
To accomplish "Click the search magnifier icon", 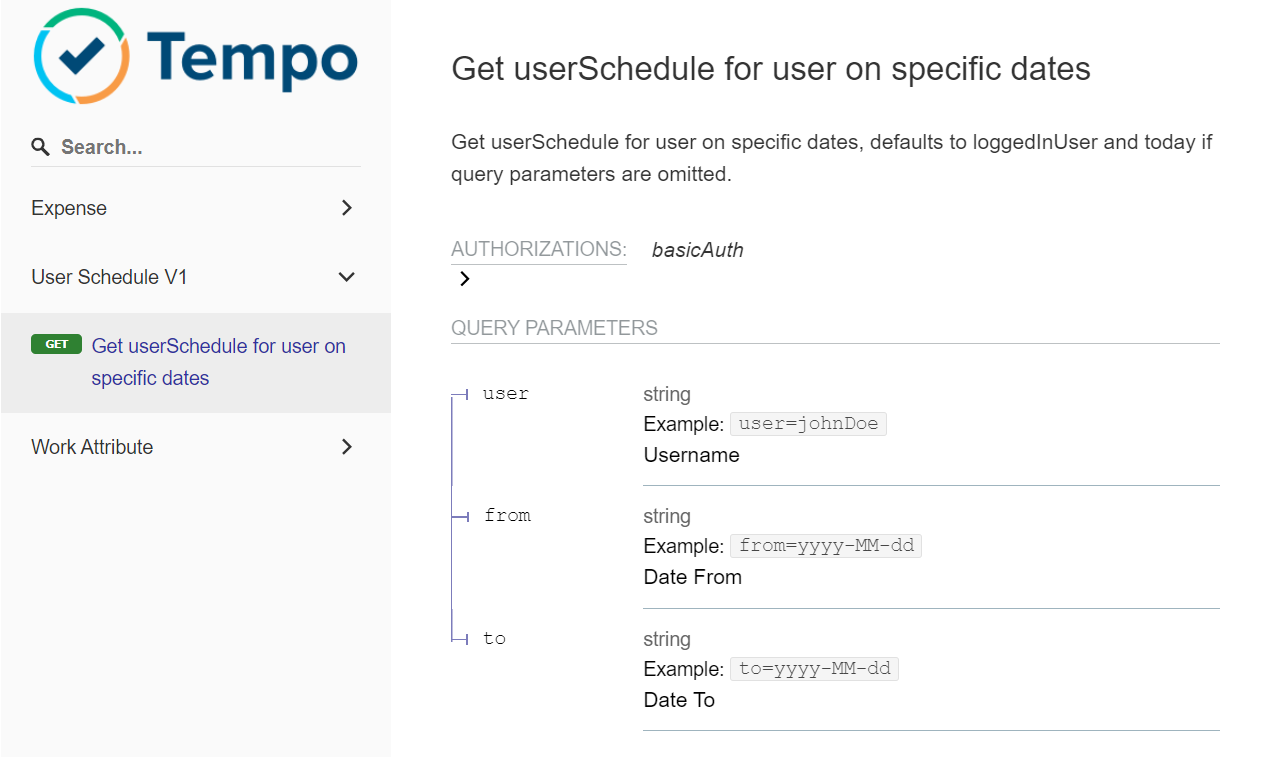I will 40,148.
